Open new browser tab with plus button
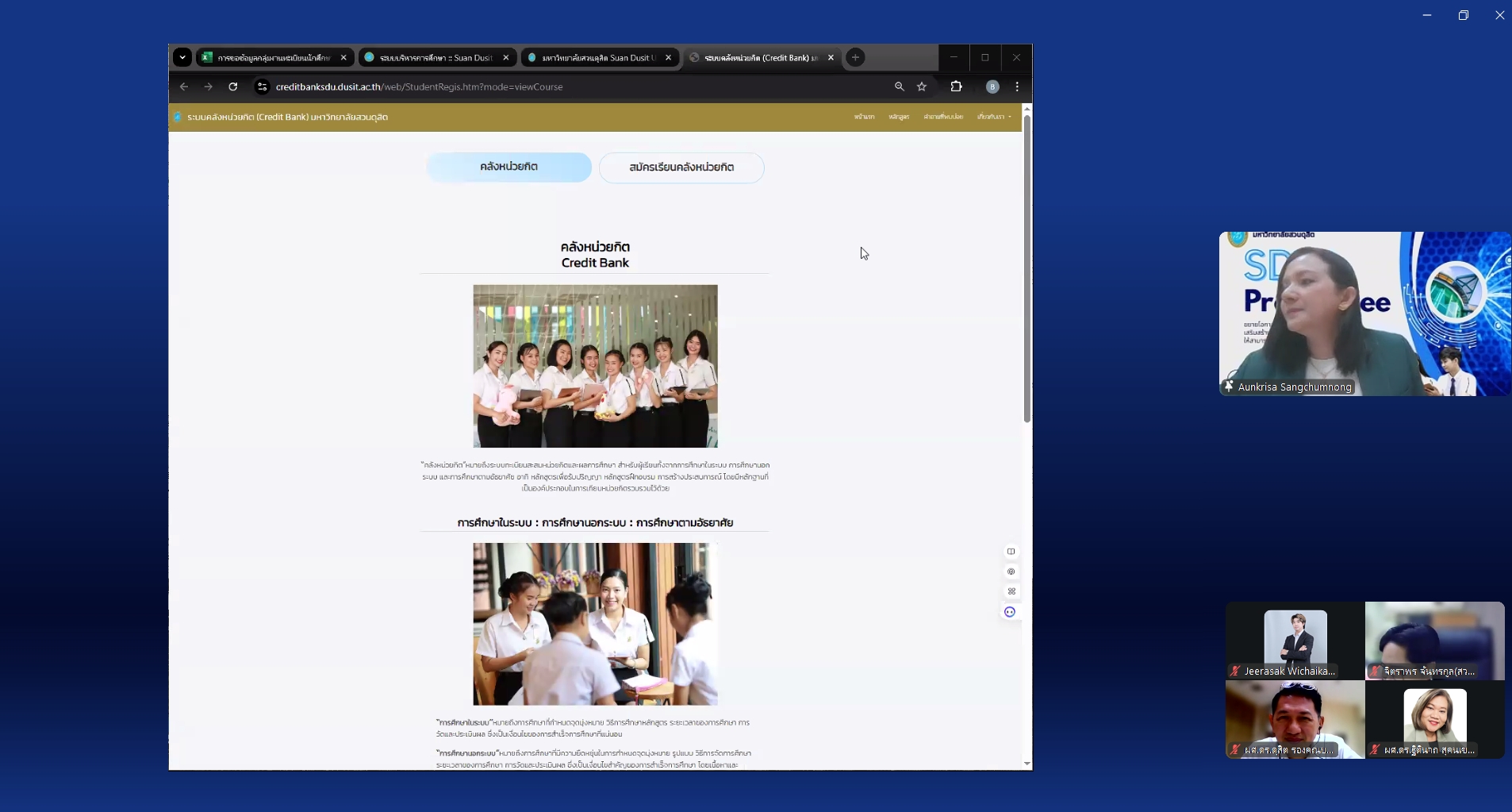This screenshot has height=812, width=1512. (x=855, y=57)
